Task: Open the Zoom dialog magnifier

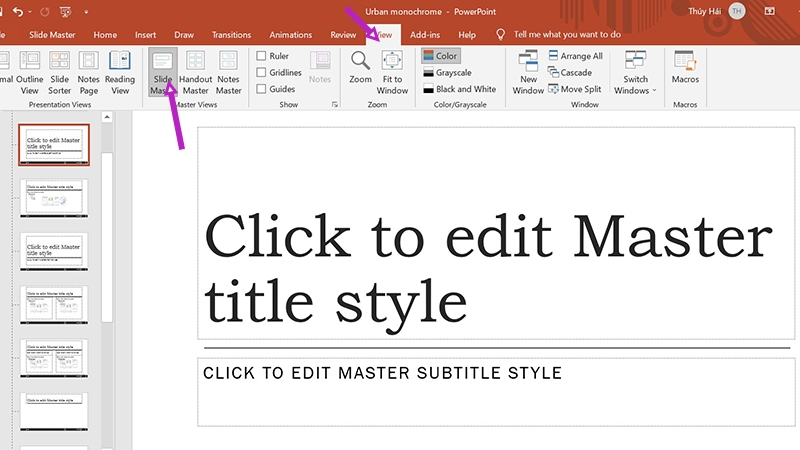Action: coord(360,67)
